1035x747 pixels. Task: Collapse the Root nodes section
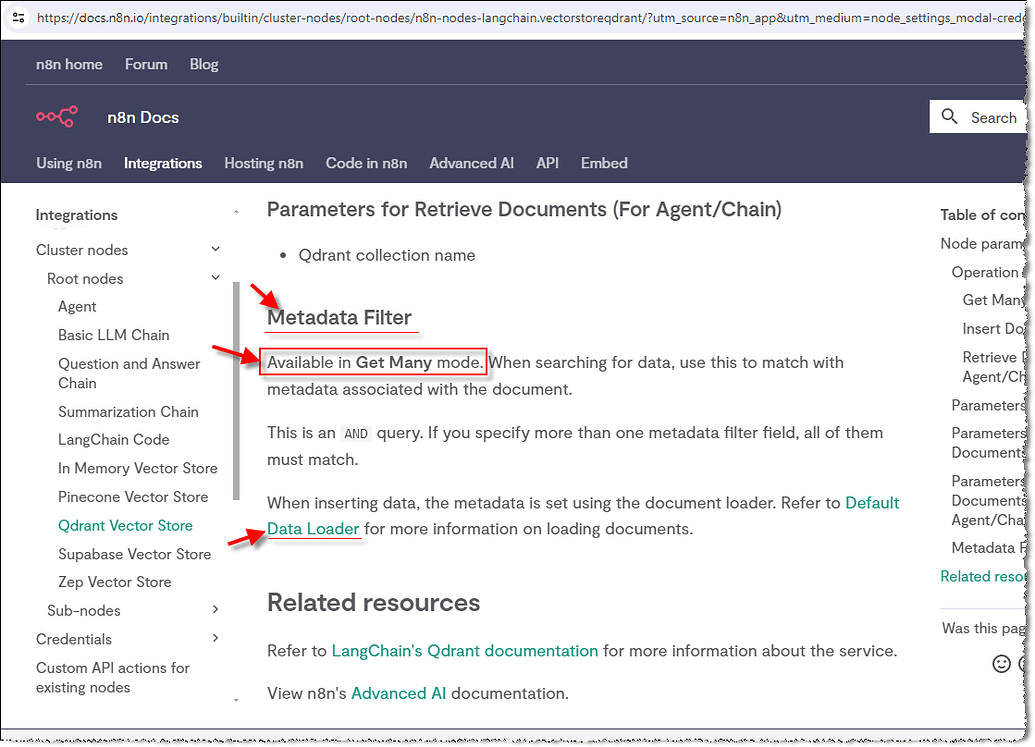[214, 278]
